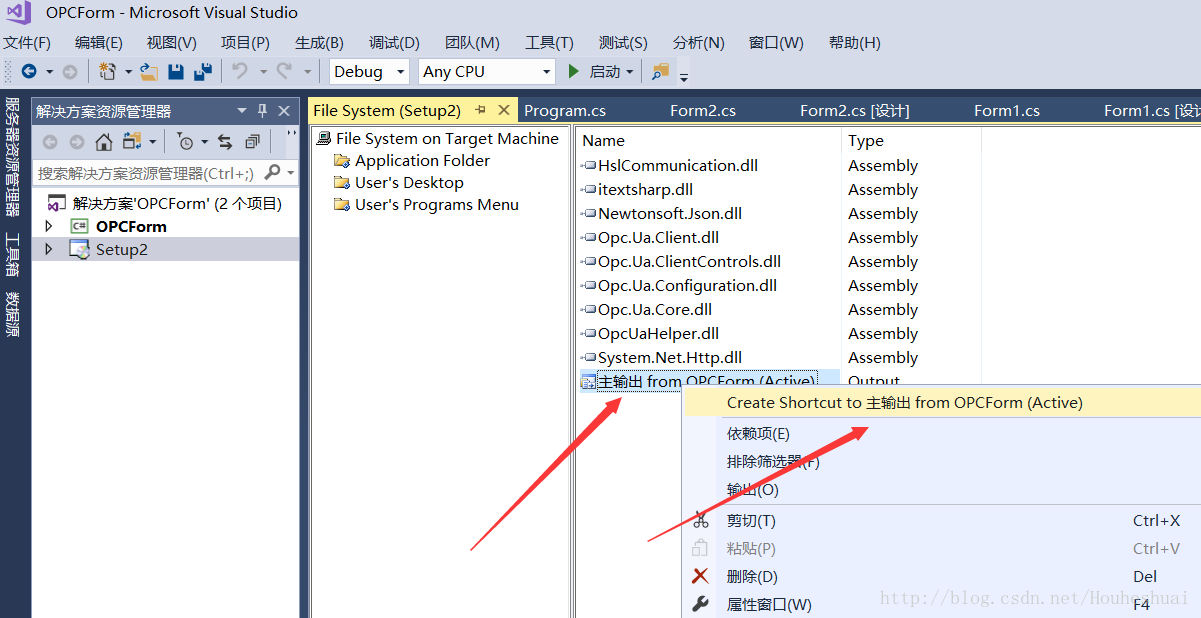Click the Refresh arrows icon in Solution Explorer
Screen dimensions: 1201x618
[225, 141]
